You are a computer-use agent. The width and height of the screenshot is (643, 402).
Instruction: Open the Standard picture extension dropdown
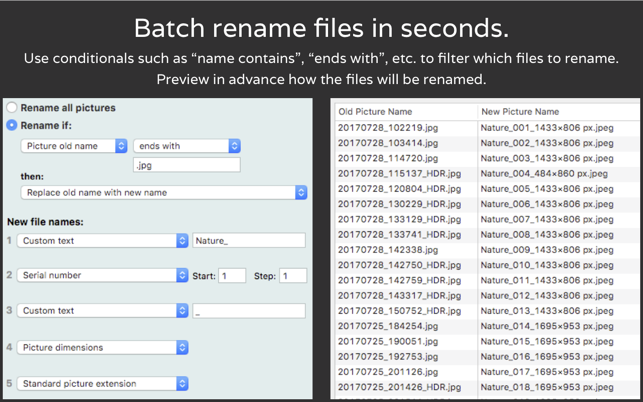[x=103, y=384]
